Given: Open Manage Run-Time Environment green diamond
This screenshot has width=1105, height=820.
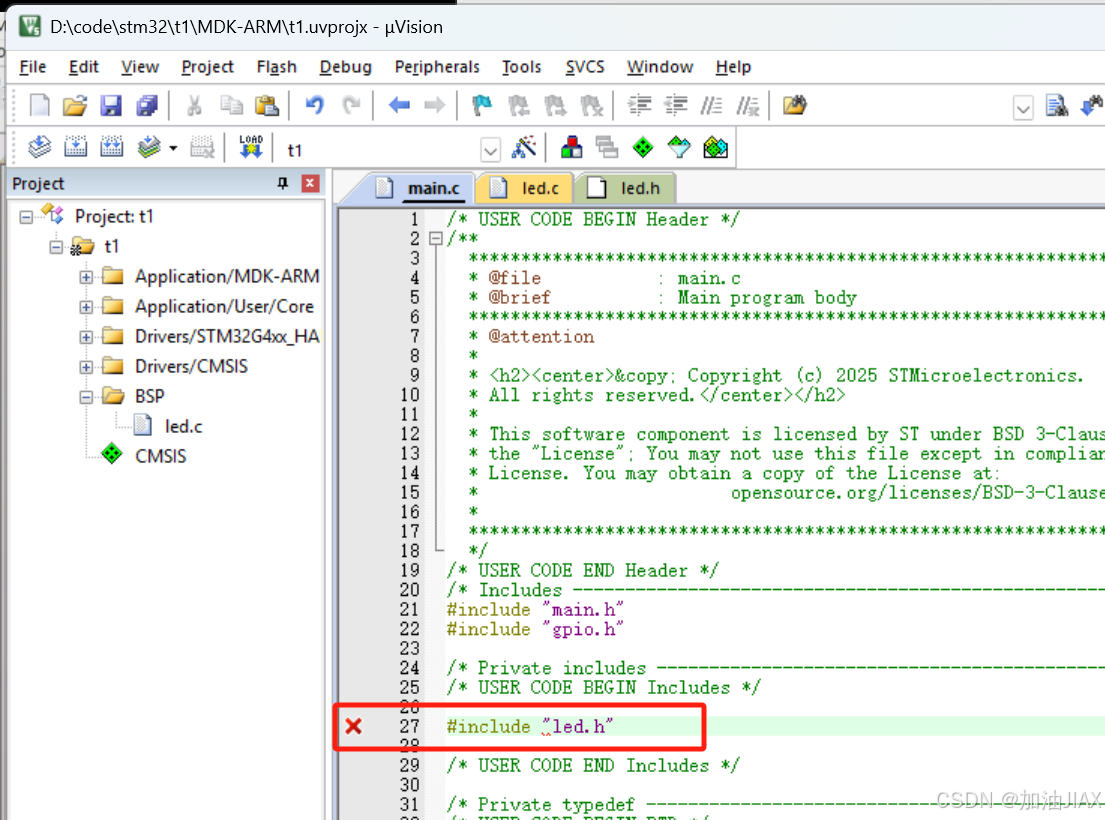Looking at the screenshot, I should tap(643, 147).
